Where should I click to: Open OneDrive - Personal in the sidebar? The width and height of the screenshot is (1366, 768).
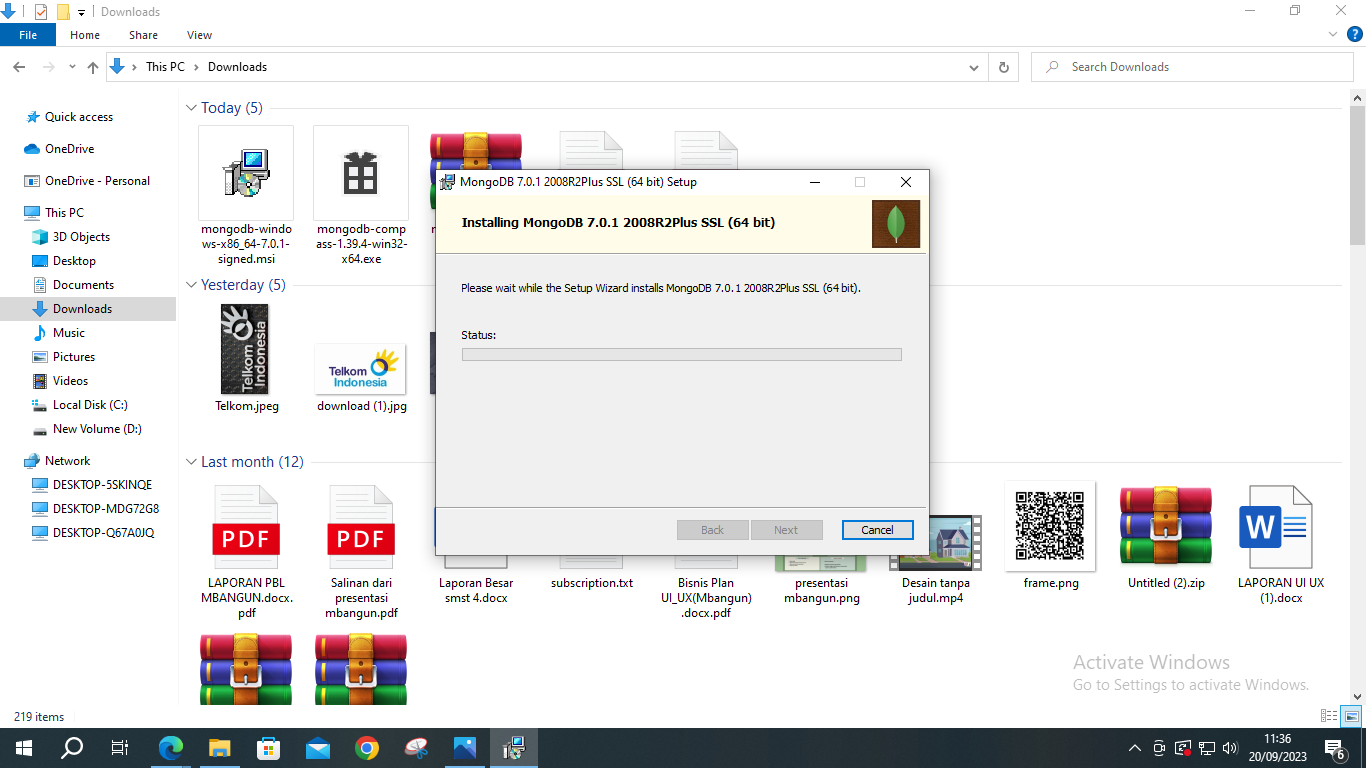[97, 181]
